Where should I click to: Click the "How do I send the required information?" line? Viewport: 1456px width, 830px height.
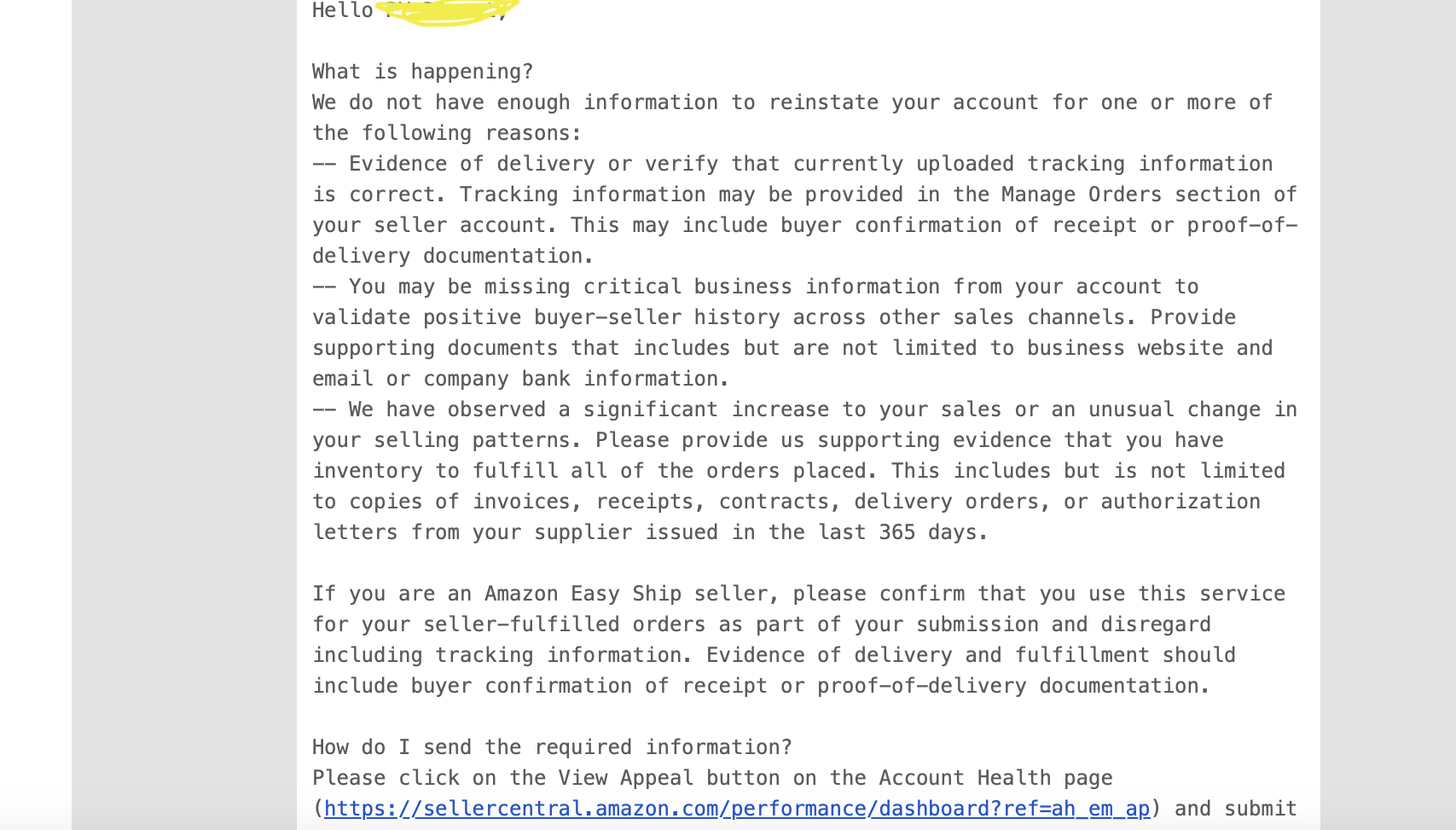coord(552,747)
